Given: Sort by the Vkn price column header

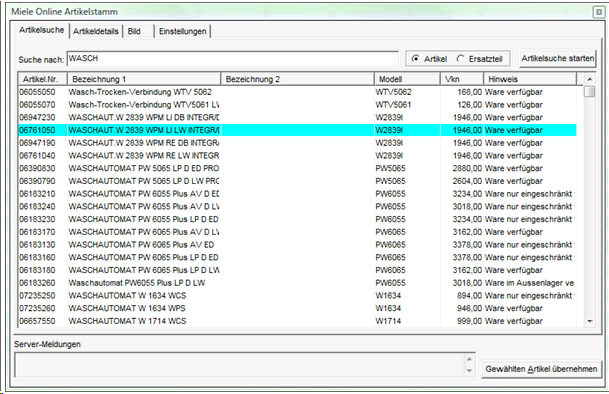Looking at the screenshot, I should (462, 79).
